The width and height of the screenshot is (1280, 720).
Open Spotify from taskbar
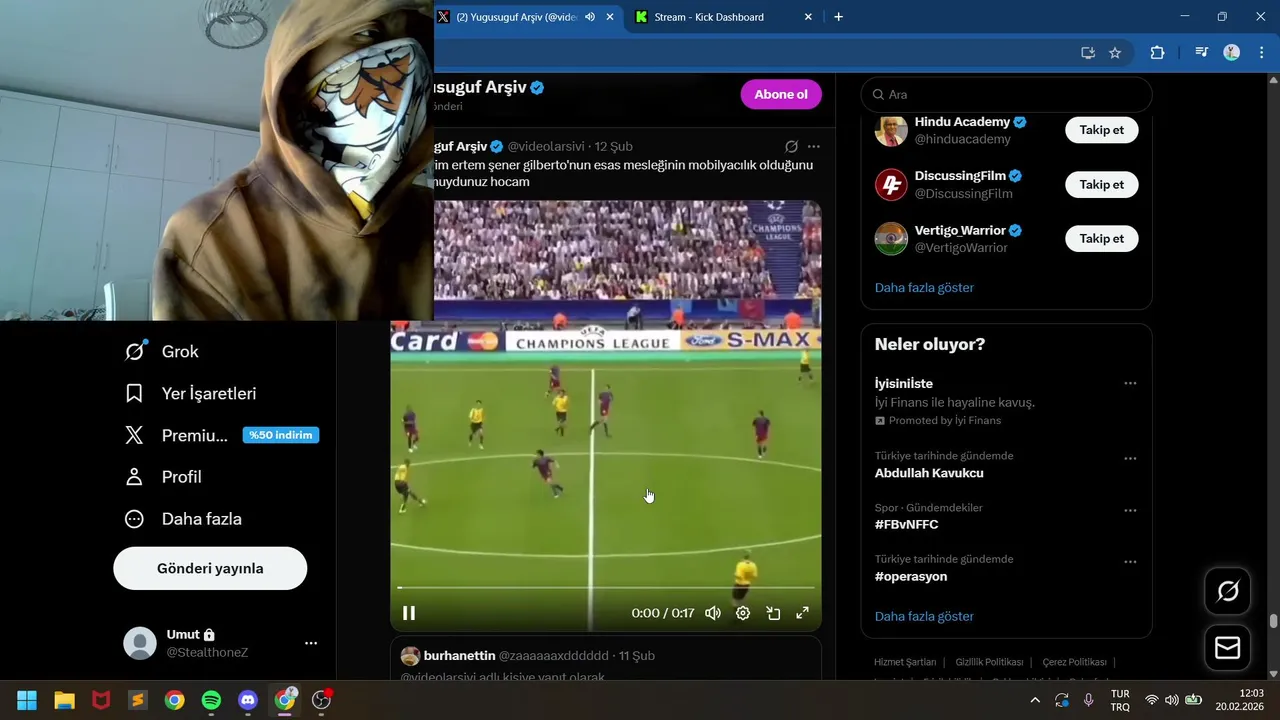pyautogui.click(x=211, y=700)
